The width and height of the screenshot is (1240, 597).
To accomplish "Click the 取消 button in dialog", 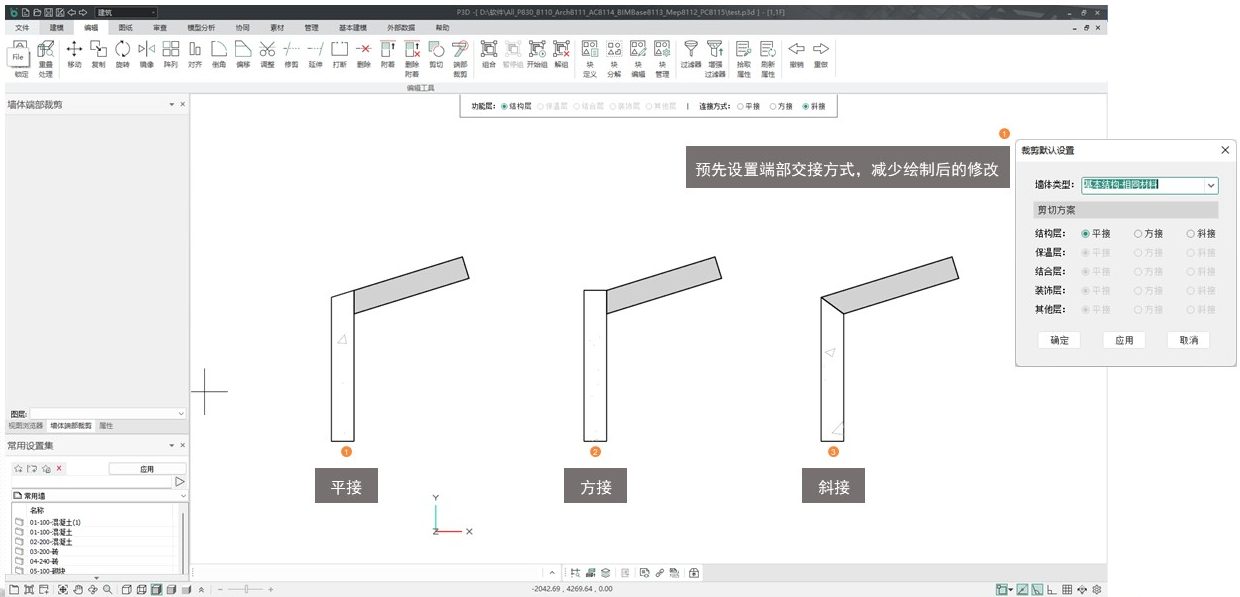I will pyautogui.click(x=1189, y=340).
